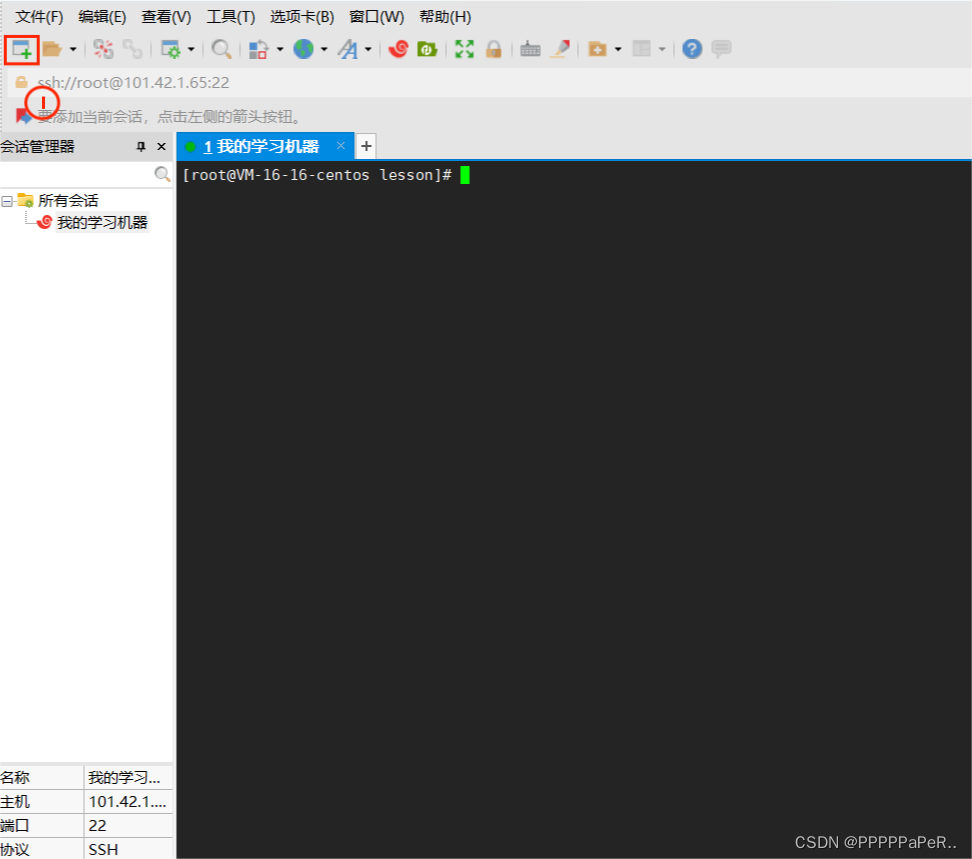
Task: Click the globe Encoding icon
Action: click(303, 49)
